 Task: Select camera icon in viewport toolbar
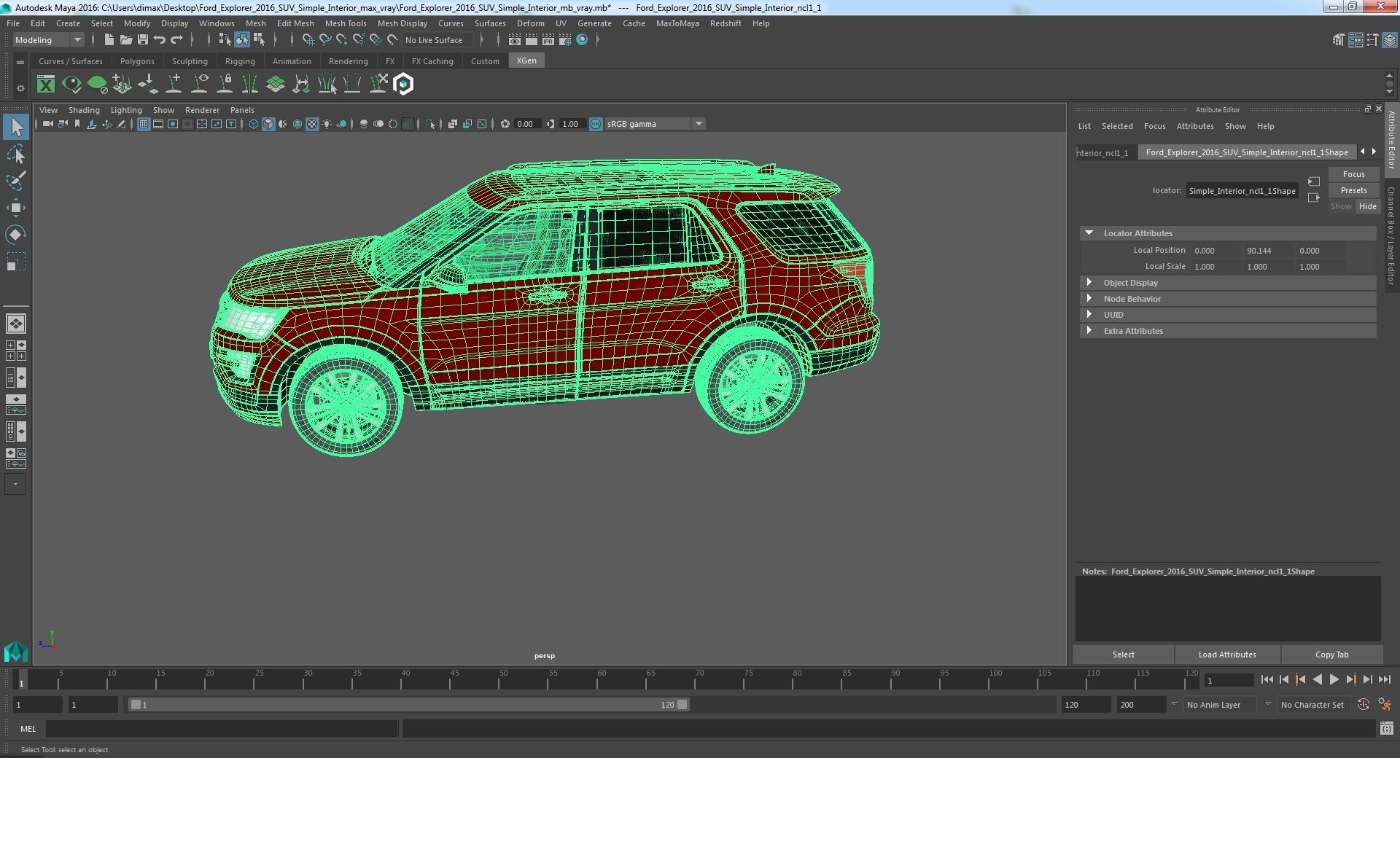coord(47,124)
